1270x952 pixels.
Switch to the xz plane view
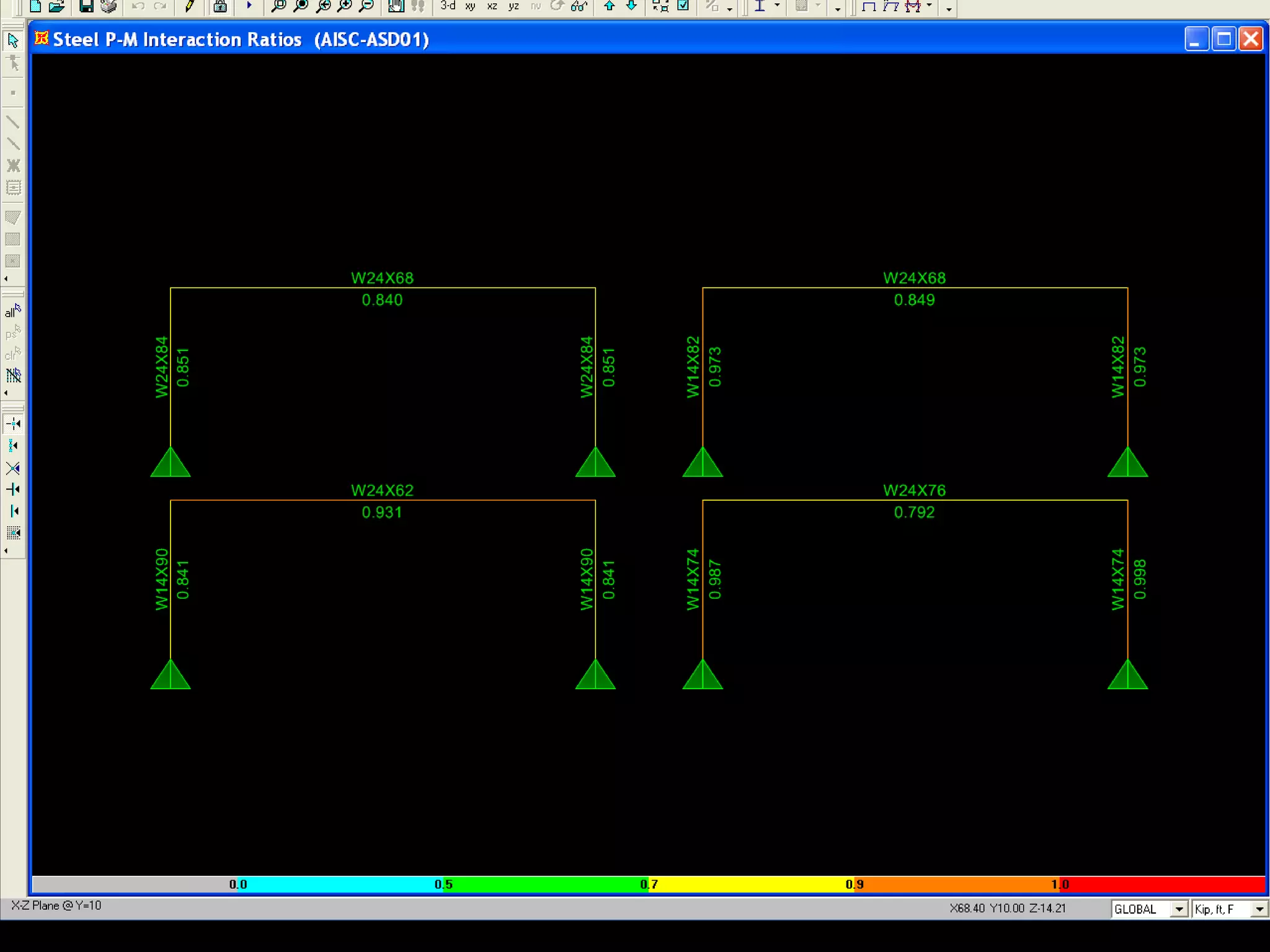pyautogui.click(x=492, y=6)
